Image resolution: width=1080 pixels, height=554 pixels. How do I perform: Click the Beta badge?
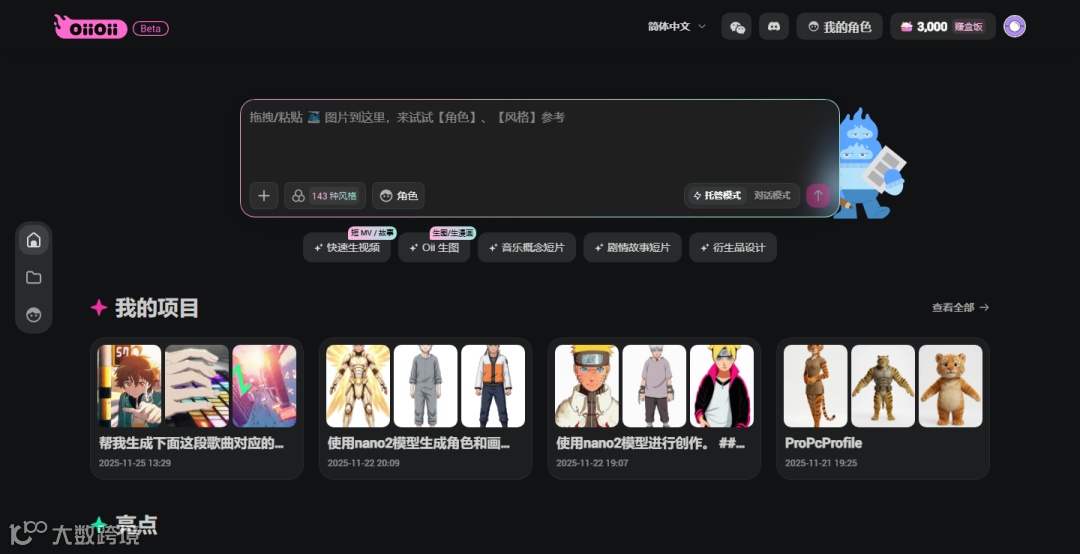151,28
